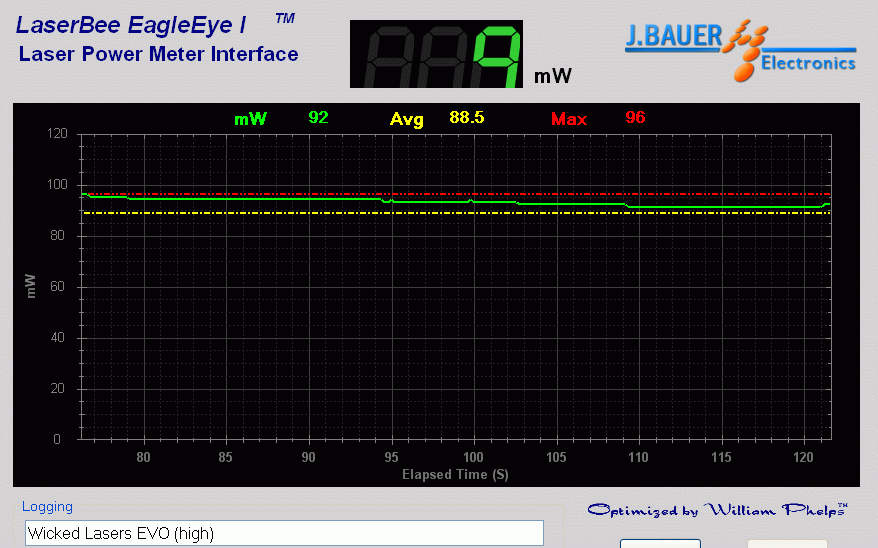This screenshot has height=548, width=878.
Task: Click the green mW legend label
Action: point(251,119)
